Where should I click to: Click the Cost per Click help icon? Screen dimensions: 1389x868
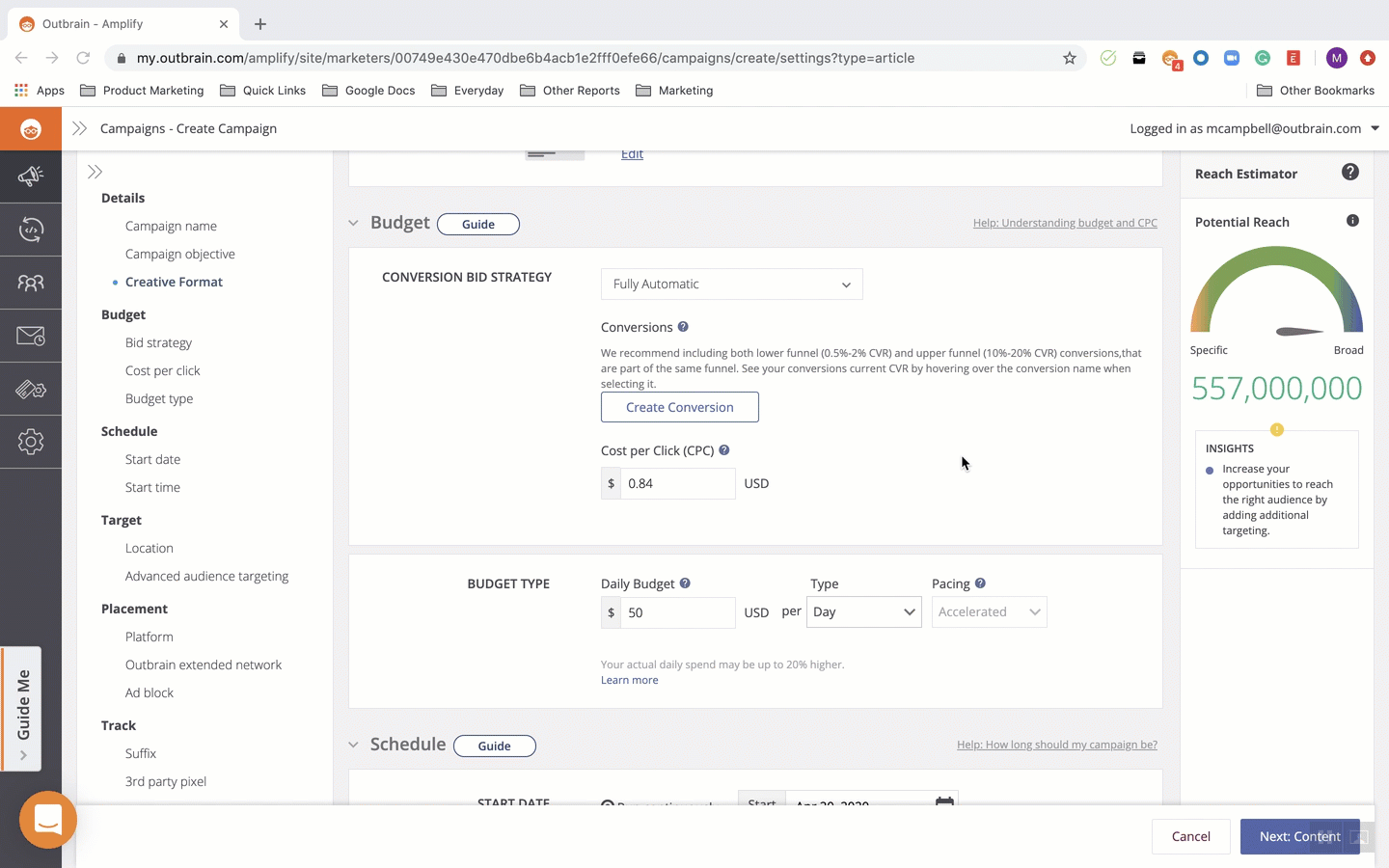[724, 450]
